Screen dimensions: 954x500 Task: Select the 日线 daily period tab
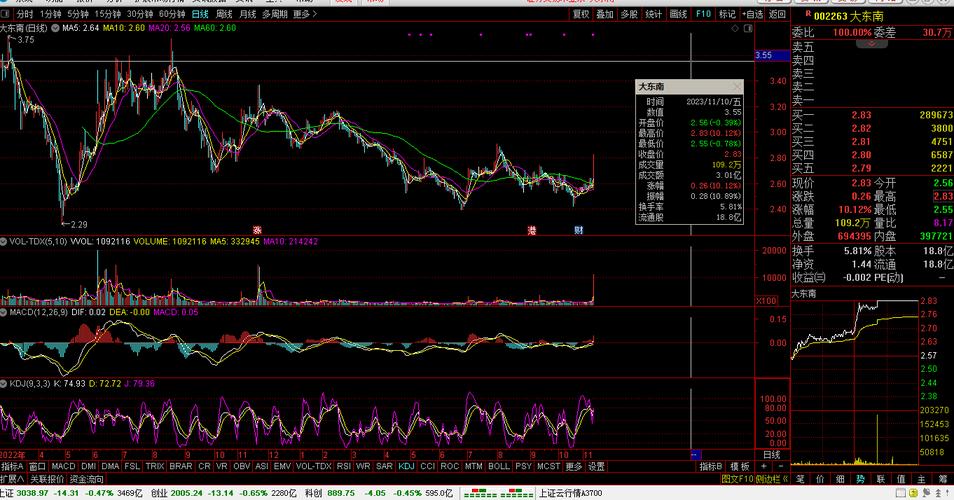point(200,14)
